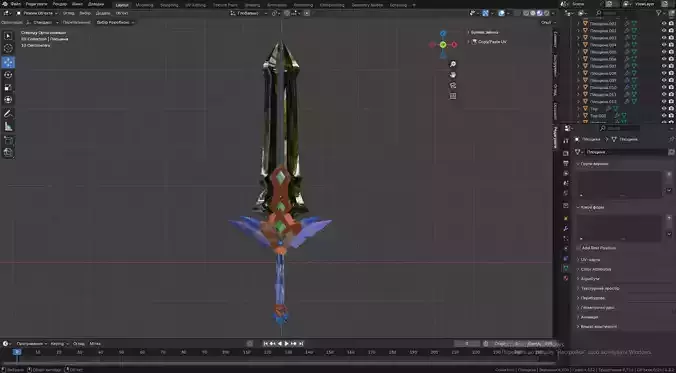Image resolution: width=676 pixels, height=373 pixels.
Task: Click the blue Z axis on navigation gizmo
Action: 443,33
